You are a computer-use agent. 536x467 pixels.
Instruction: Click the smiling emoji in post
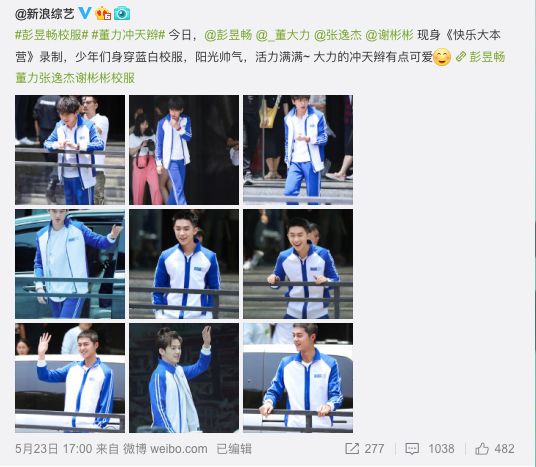click(x=442, y=57)
